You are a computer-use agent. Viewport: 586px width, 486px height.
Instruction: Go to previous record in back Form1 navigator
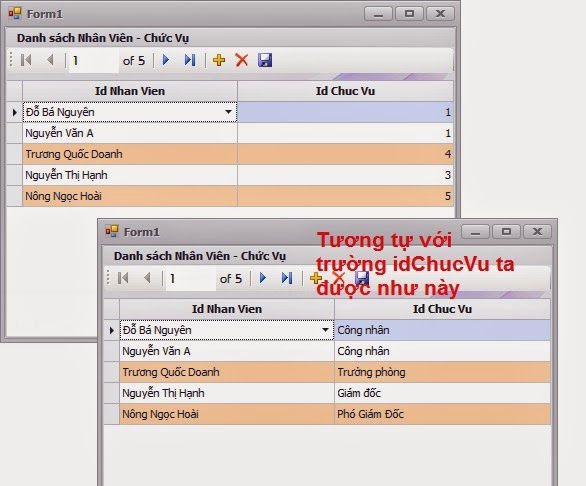(50, 60)
